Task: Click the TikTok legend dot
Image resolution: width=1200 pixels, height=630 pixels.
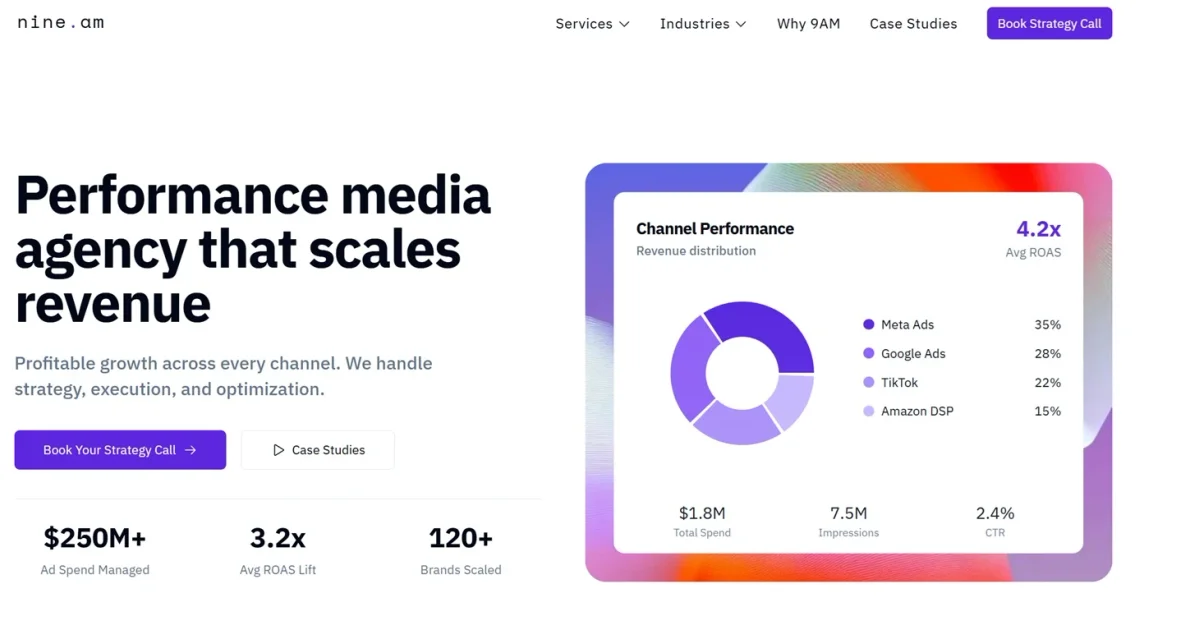Action: click(868, 382)
